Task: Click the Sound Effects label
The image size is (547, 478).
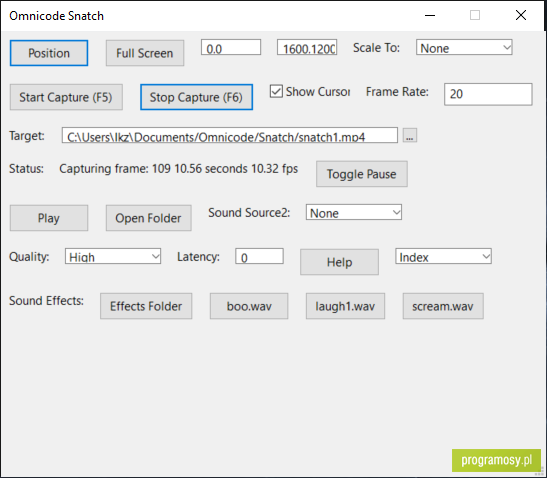Action: point(46,301)
